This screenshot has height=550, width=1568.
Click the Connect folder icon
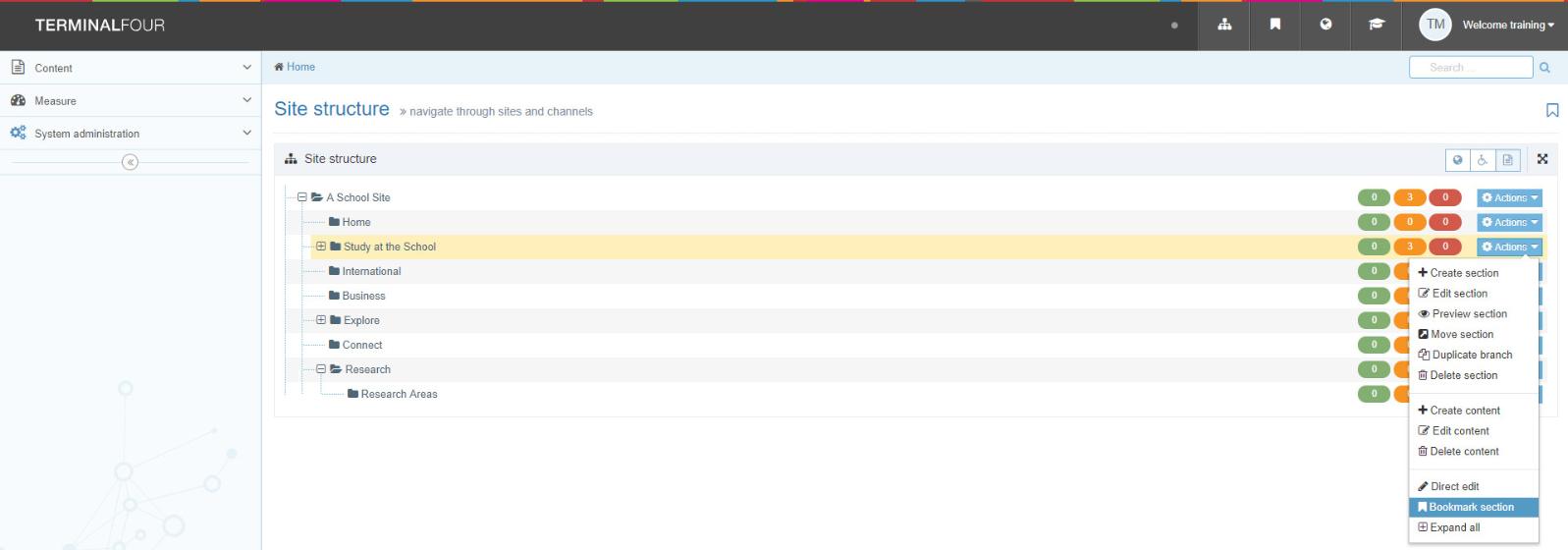[x=334, y=345]
